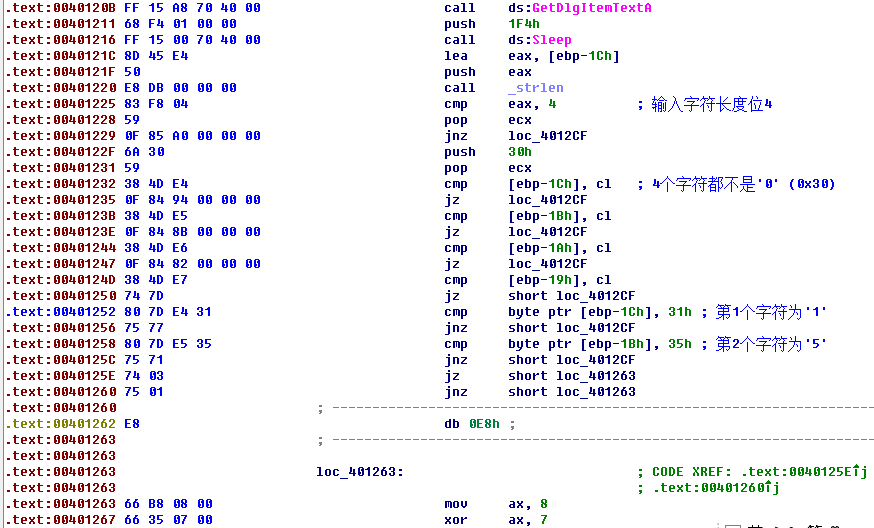874x528 pixels.
Task: Click the bytes 74 7D at 00401250
Action: click(x=144, y=296)
